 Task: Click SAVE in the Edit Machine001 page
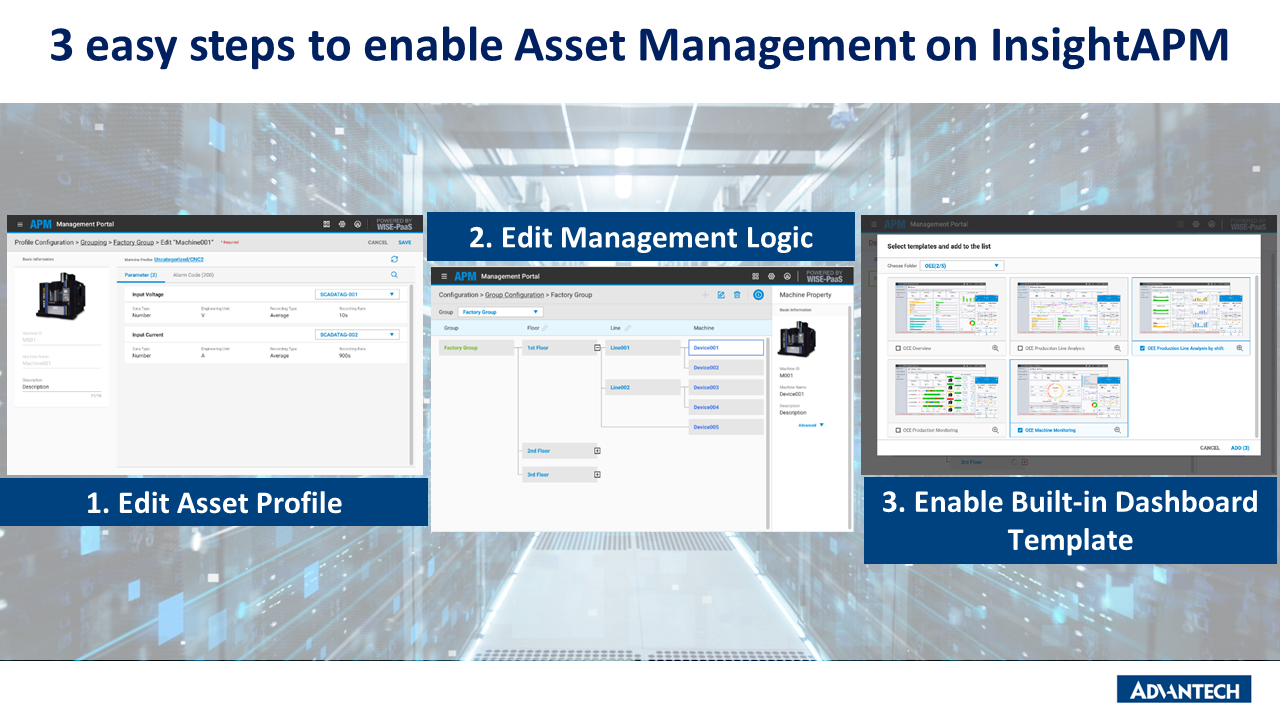(x=404, y=242)
